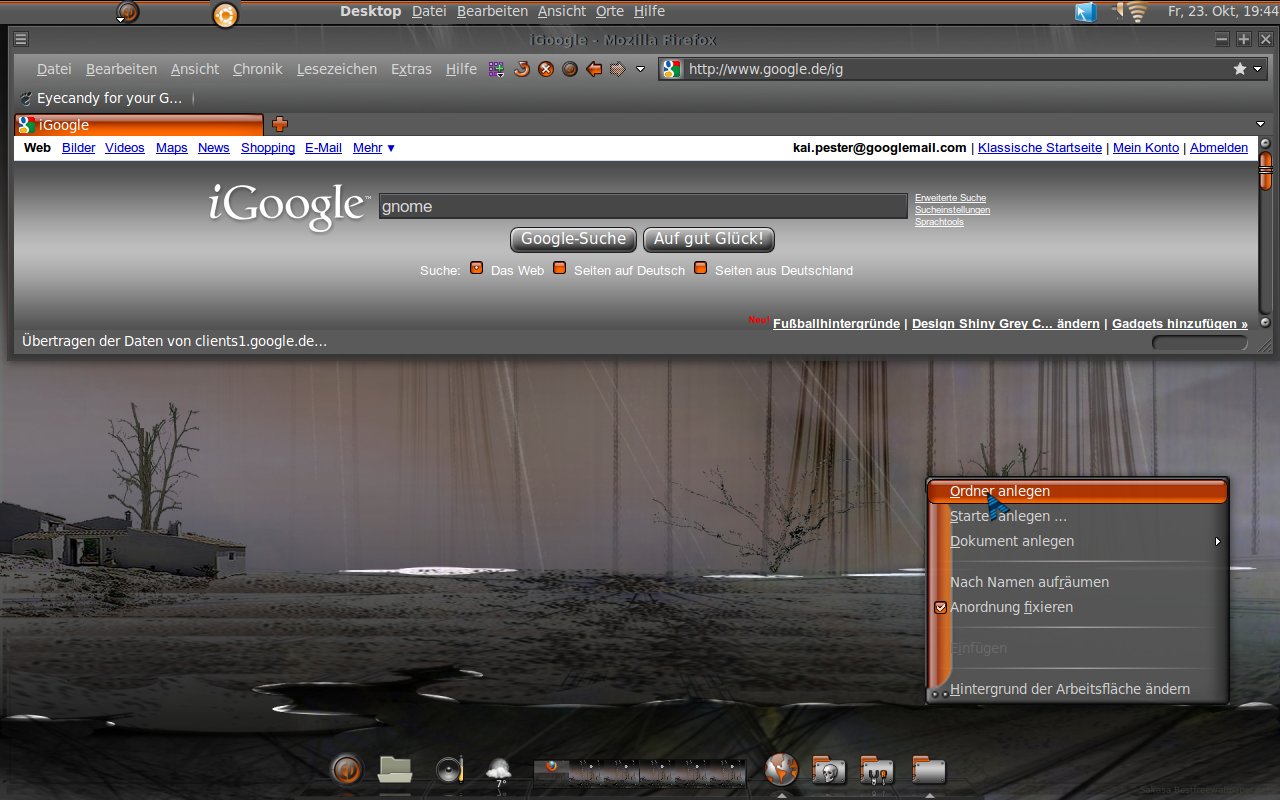
Task: Open 'Orte' menu in top desktop panel
Action: tap(610, 11)
